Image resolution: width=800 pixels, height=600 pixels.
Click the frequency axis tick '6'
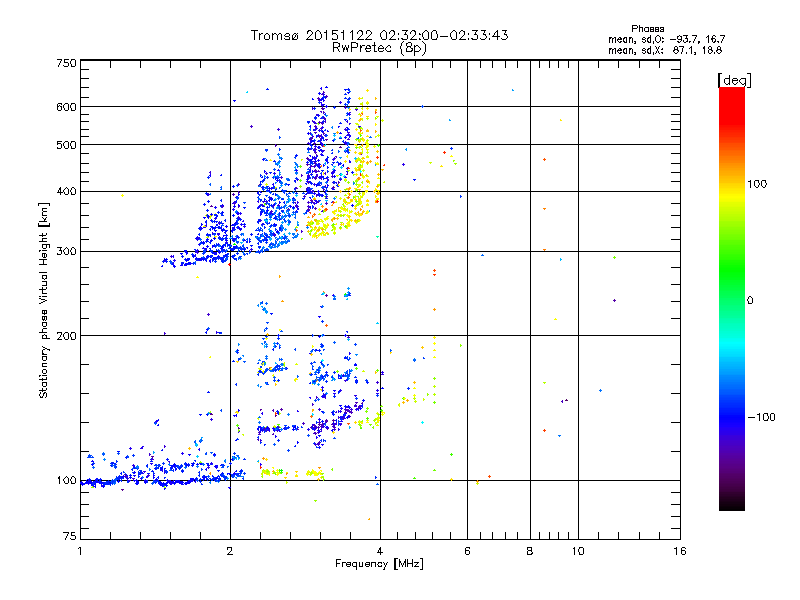click(467, 551)
